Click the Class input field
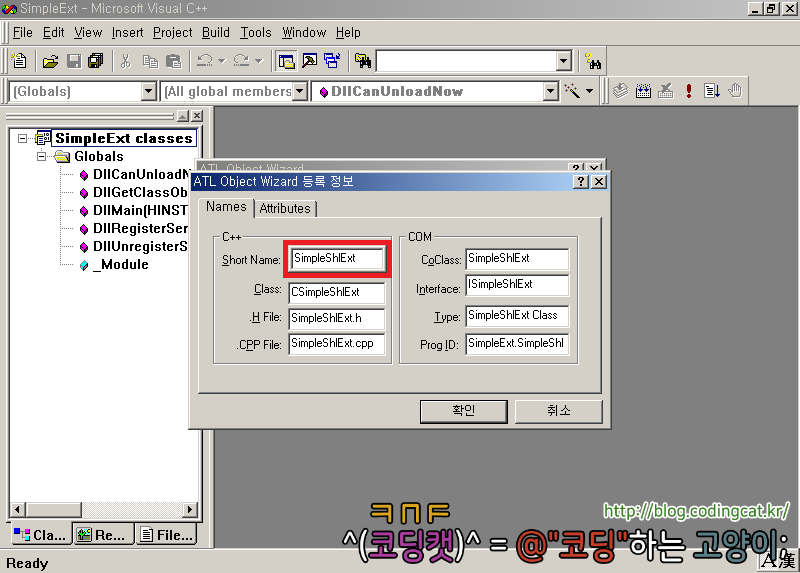 pyautogui.click(x=337, y=292)
